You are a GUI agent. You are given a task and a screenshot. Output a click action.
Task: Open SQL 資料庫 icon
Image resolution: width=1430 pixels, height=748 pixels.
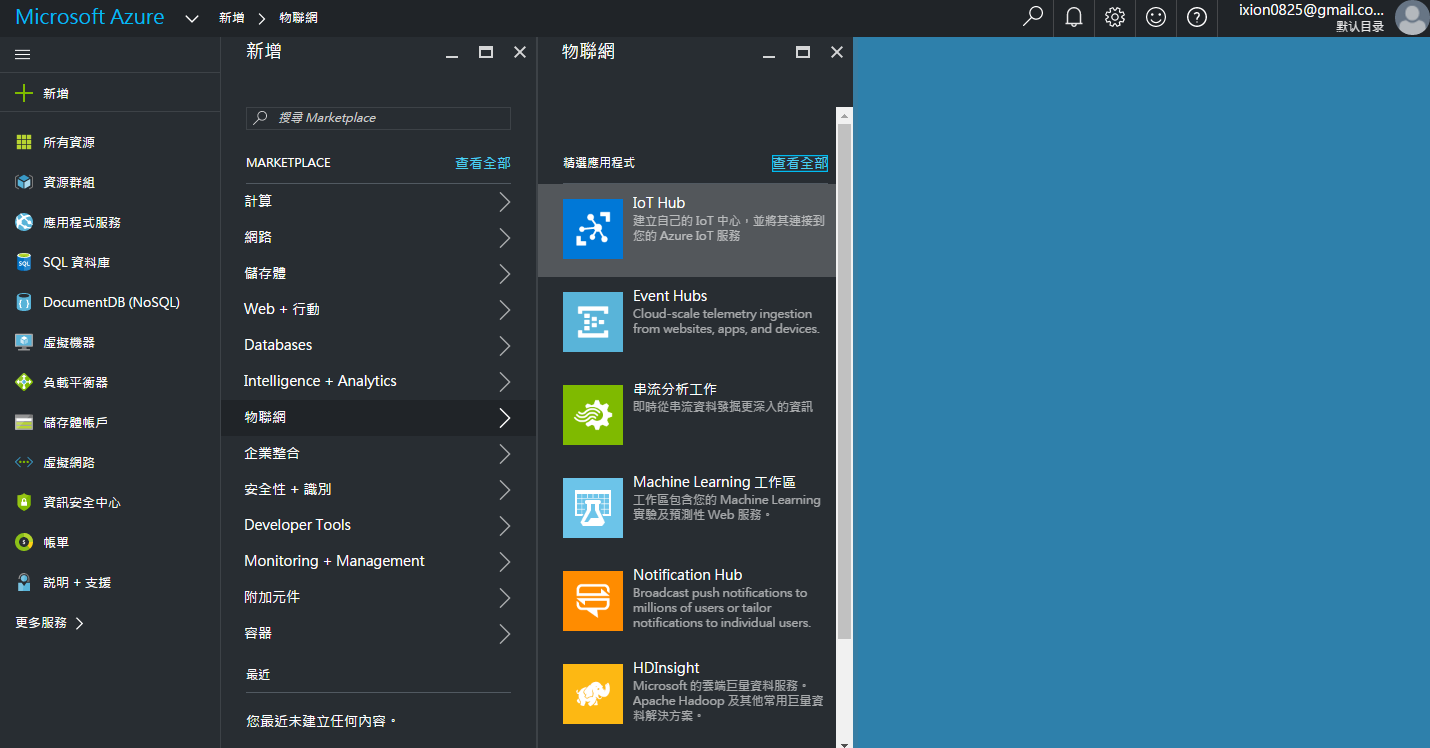click(x=24, y=262)
